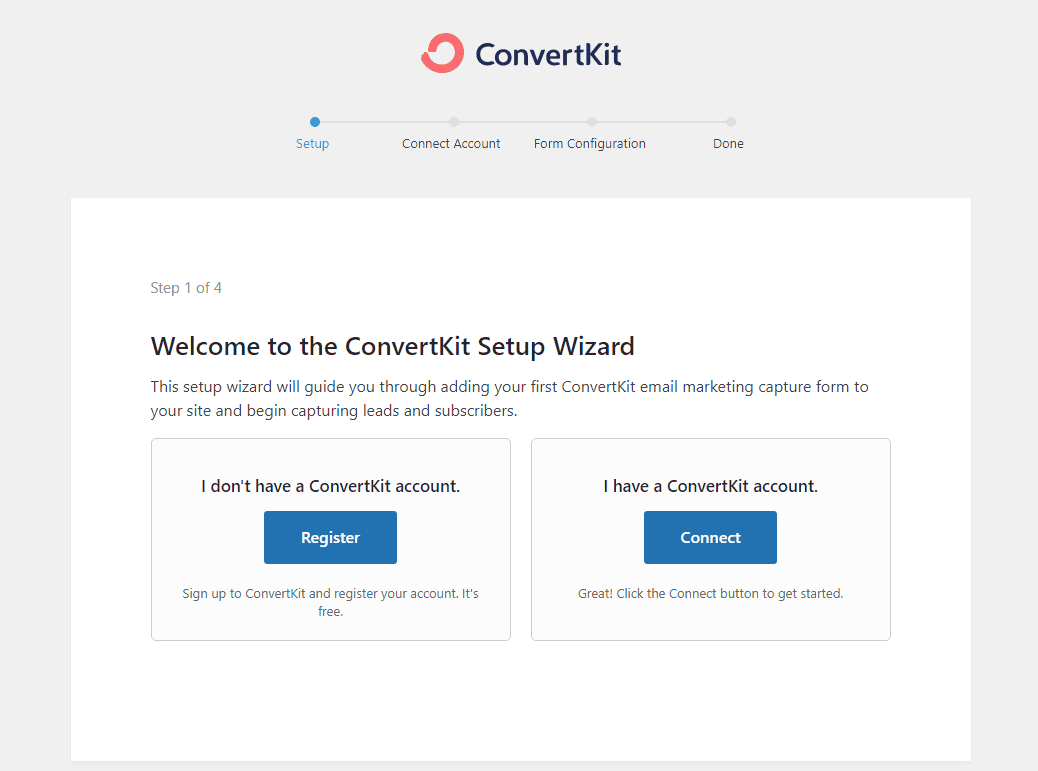Select the Setup step label
The width and height of the screenshot is (1038, 771).
[312, 144]
